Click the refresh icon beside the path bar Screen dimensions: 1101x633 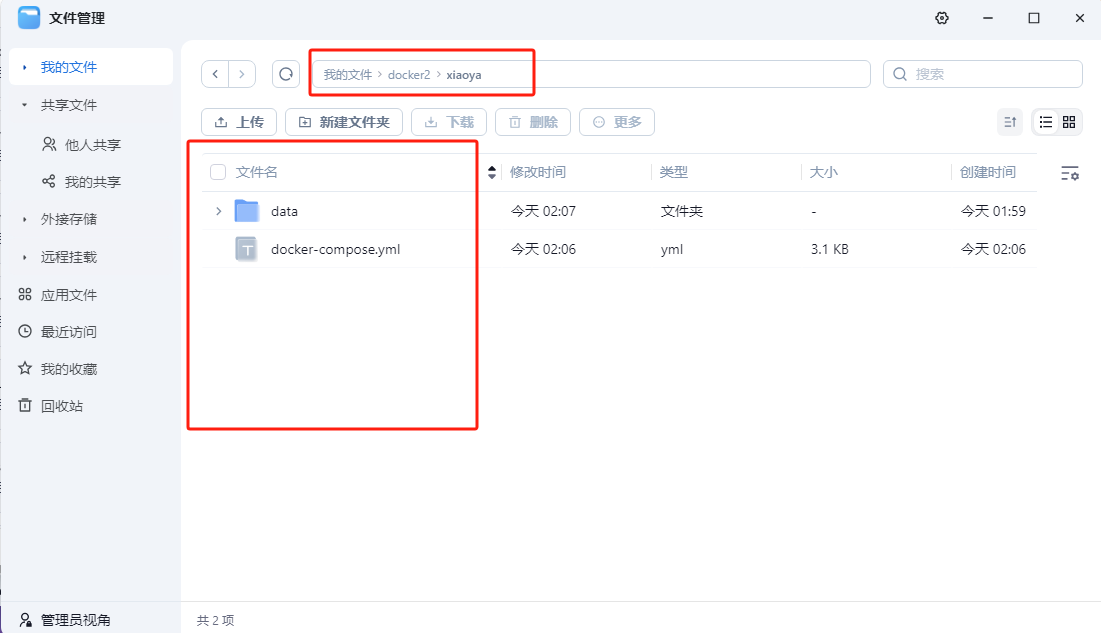(286, 74)
